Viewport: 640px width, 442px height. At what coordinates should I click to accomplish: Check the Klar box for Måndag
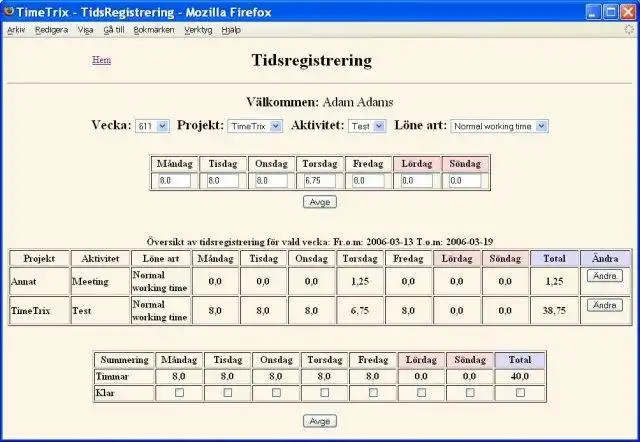179,392
